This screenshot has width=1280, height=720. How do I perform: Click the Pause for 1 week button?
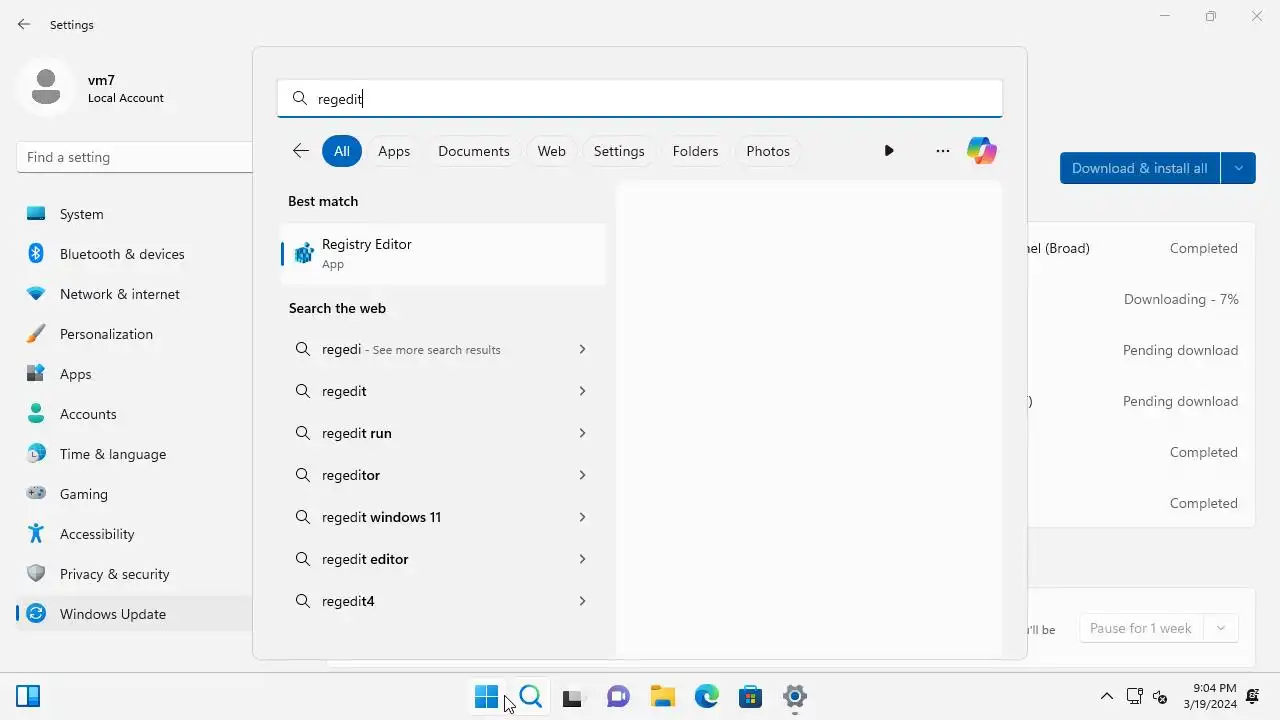point(1141,628)
